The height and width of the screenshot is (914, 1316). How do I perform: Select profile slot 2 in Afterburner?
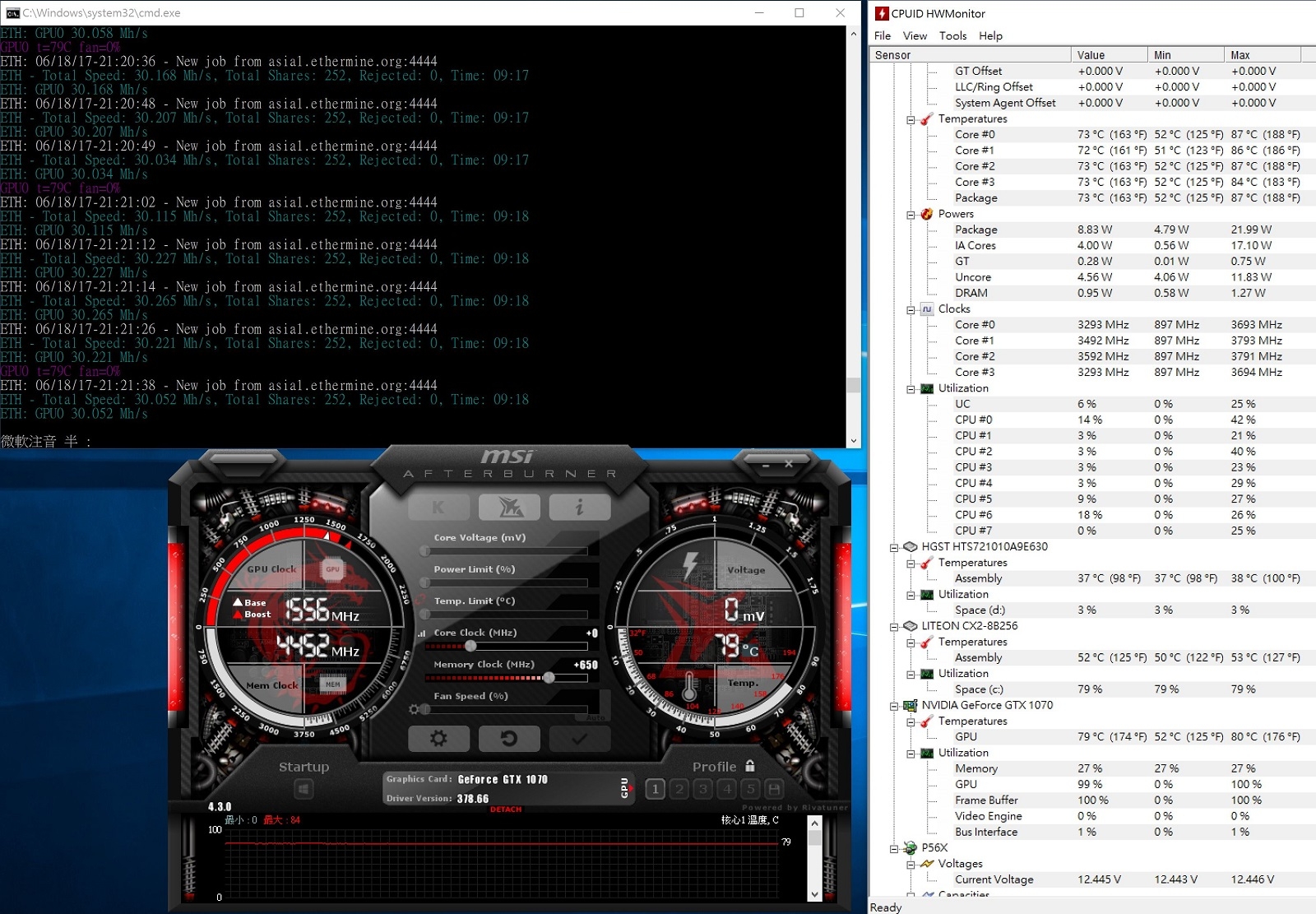[679, 790]
